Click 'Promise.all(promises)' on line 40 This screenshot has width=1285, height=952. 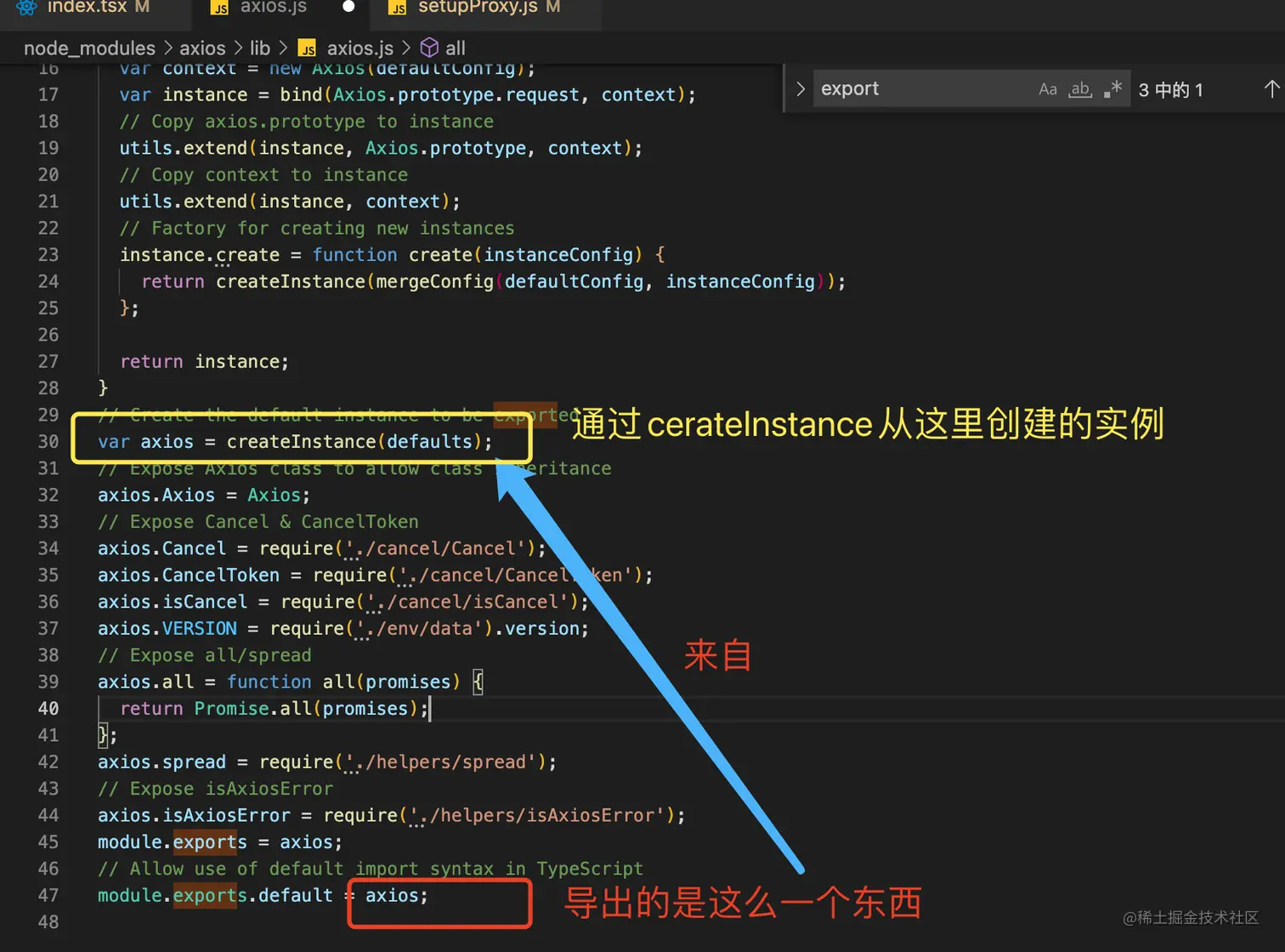(x=306, y=708)
